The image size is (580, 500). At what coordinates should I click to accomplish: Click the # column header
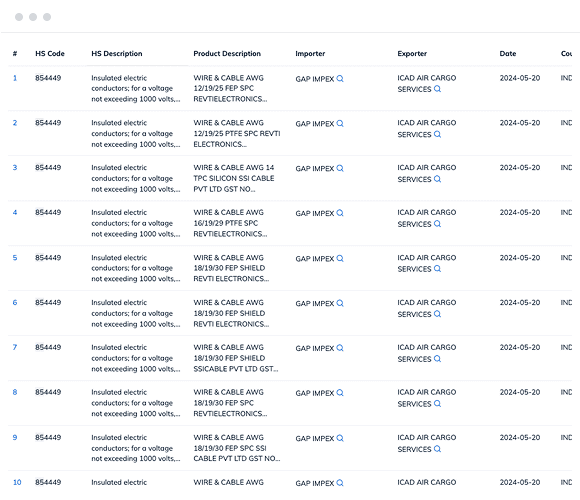[15, 54]
